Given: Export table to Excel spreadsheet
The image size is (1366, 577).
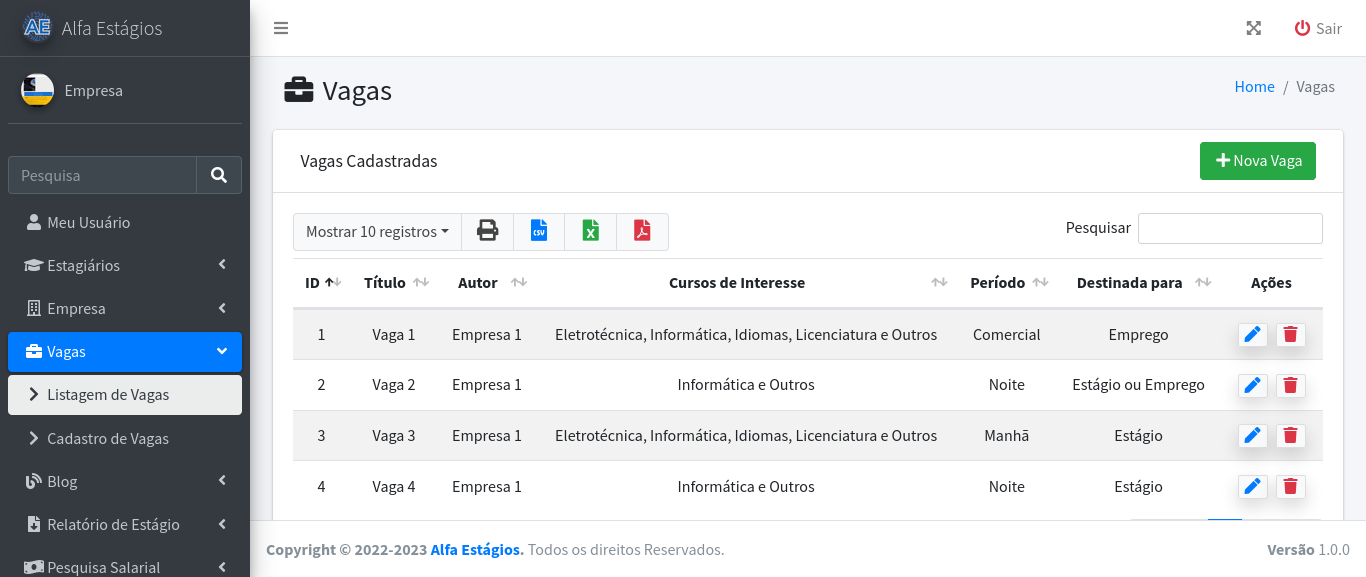Looking at the screenshot, I should point(591,231).
